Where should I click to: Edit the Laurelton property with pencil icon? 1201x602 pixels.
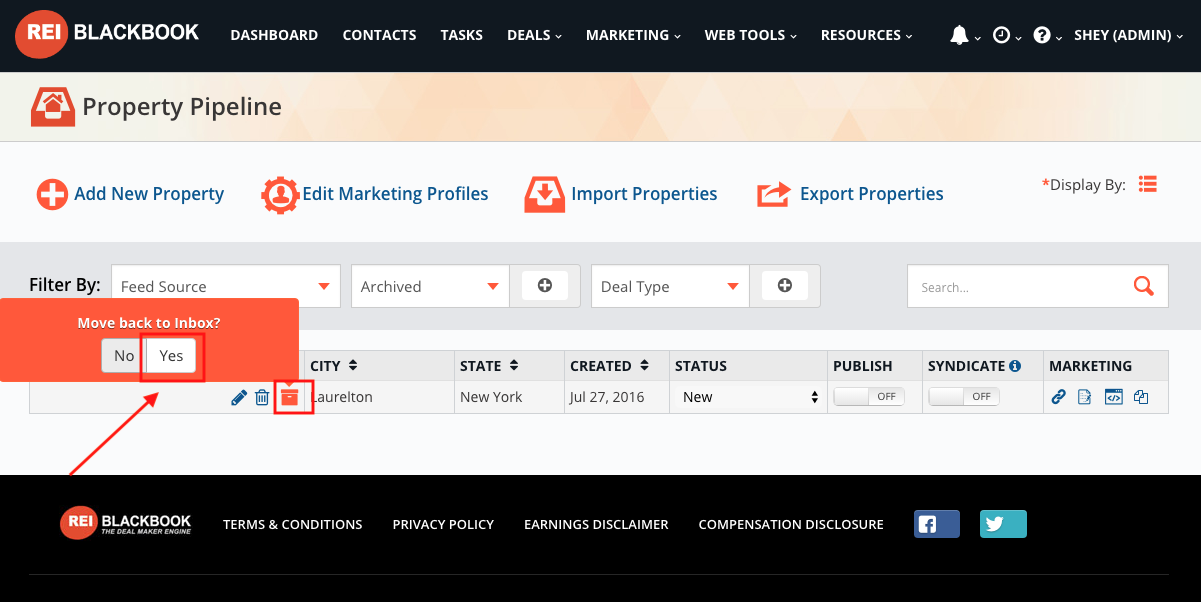[x=239, y=397]
